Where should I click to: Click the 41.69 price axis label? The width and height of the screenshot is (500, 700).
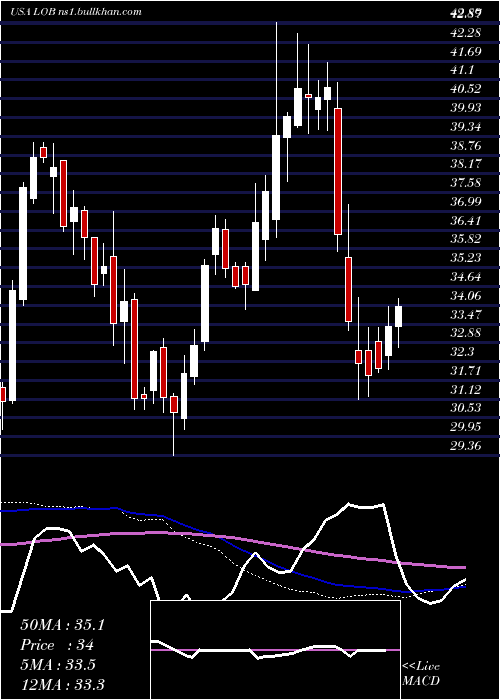coord(466,51)
